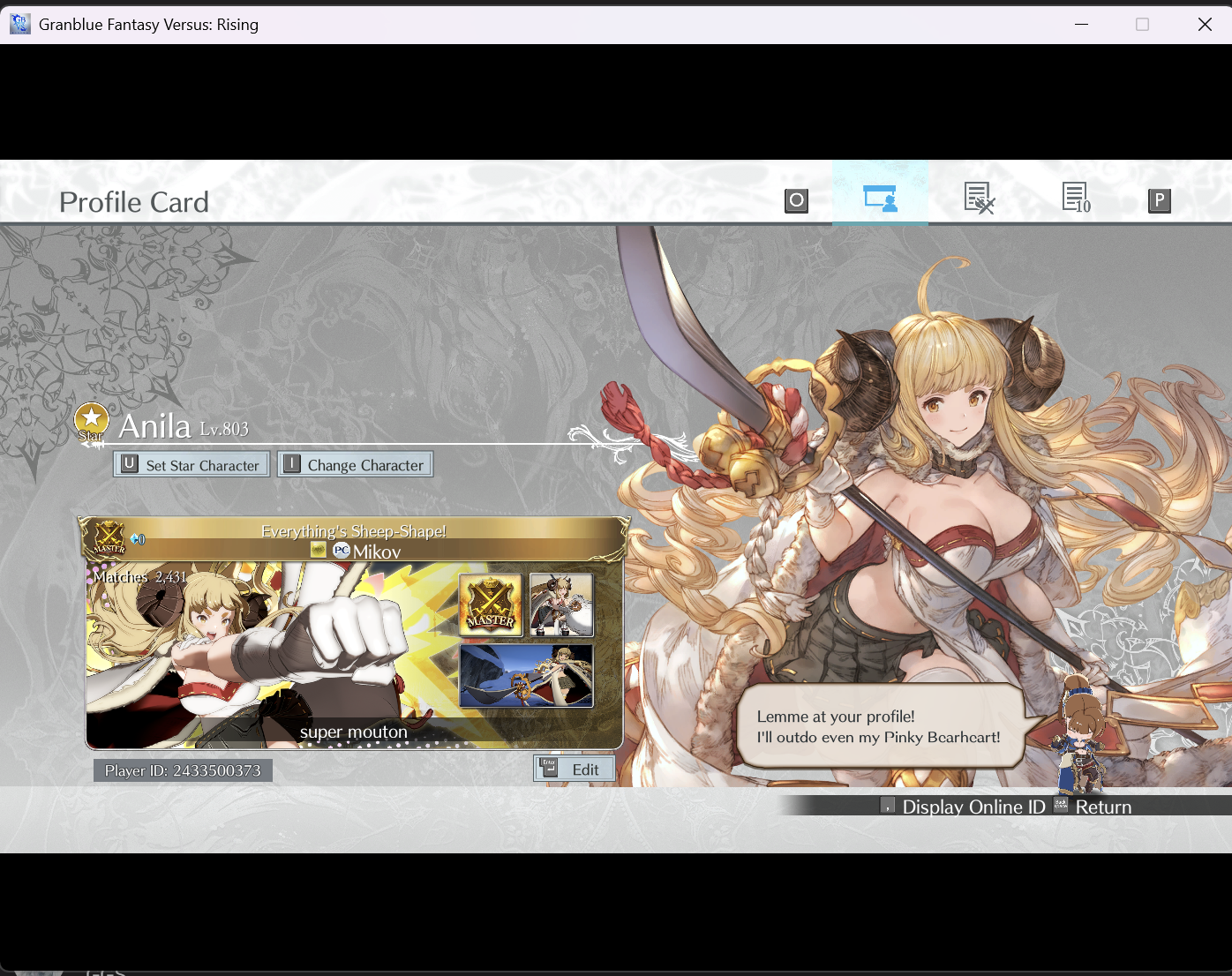This screenshot has width=1232, height=976.
Task: Click the character name Anila
Action: 155,426
